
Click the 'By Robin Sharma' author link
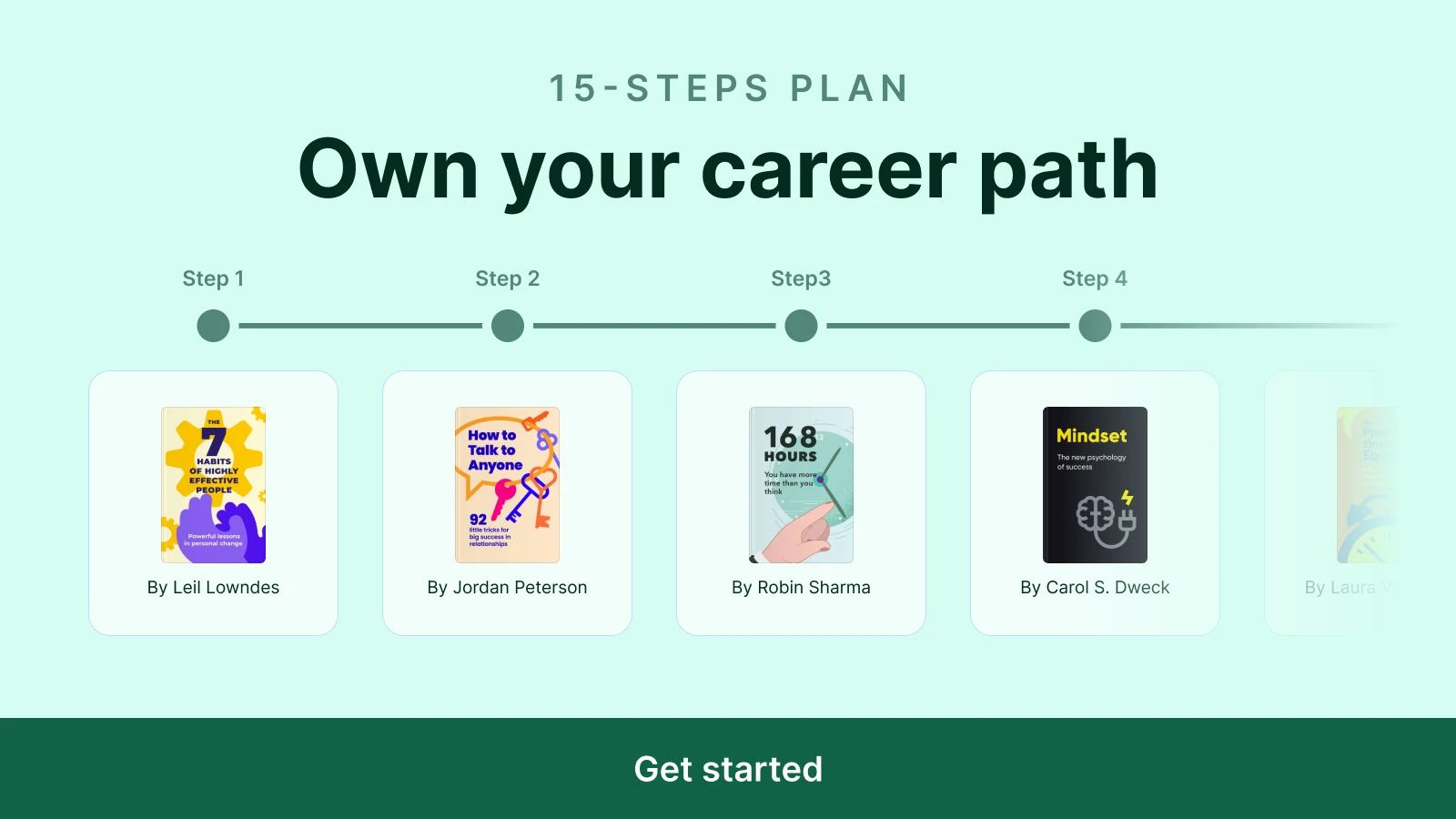coord(801,587)
